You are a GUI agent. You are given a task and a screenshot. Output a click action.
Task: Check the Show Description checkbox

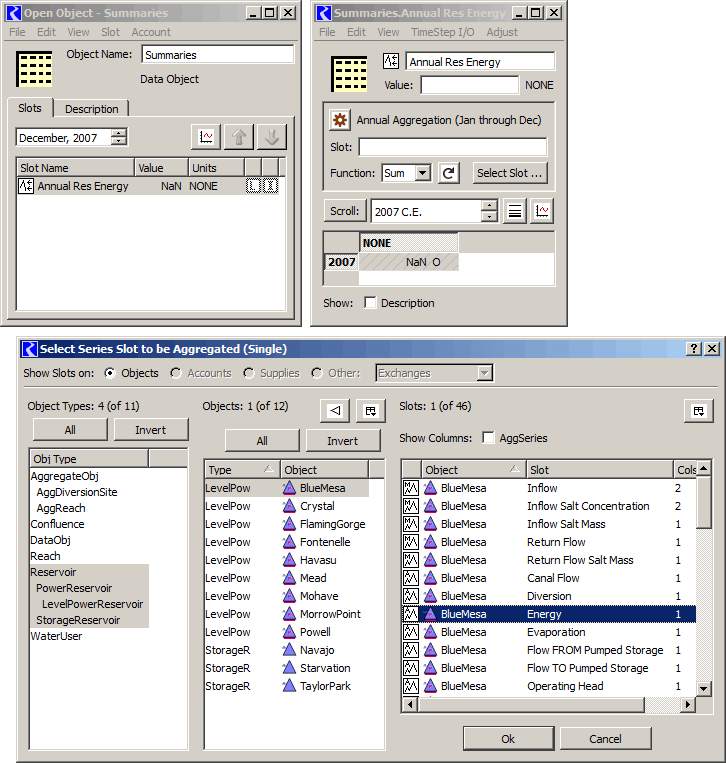coord(370,303)
